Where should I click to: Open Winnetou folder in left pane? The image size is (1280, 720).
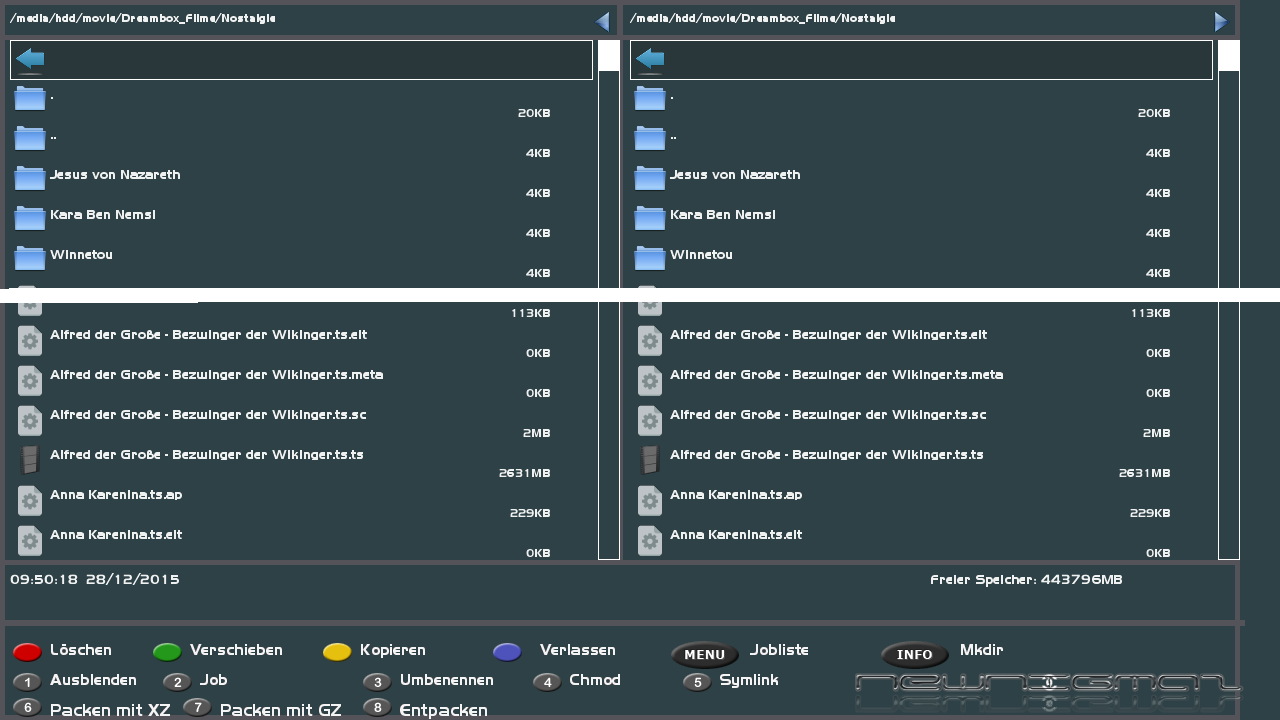(x=81, y=255)
